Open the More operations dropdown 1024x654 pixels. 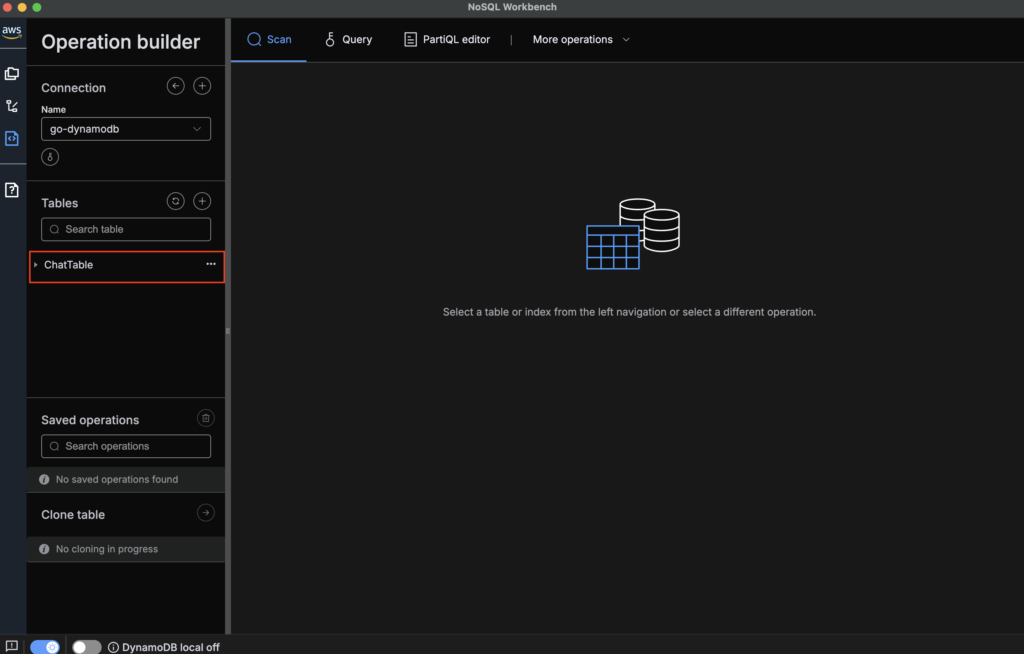581,40
